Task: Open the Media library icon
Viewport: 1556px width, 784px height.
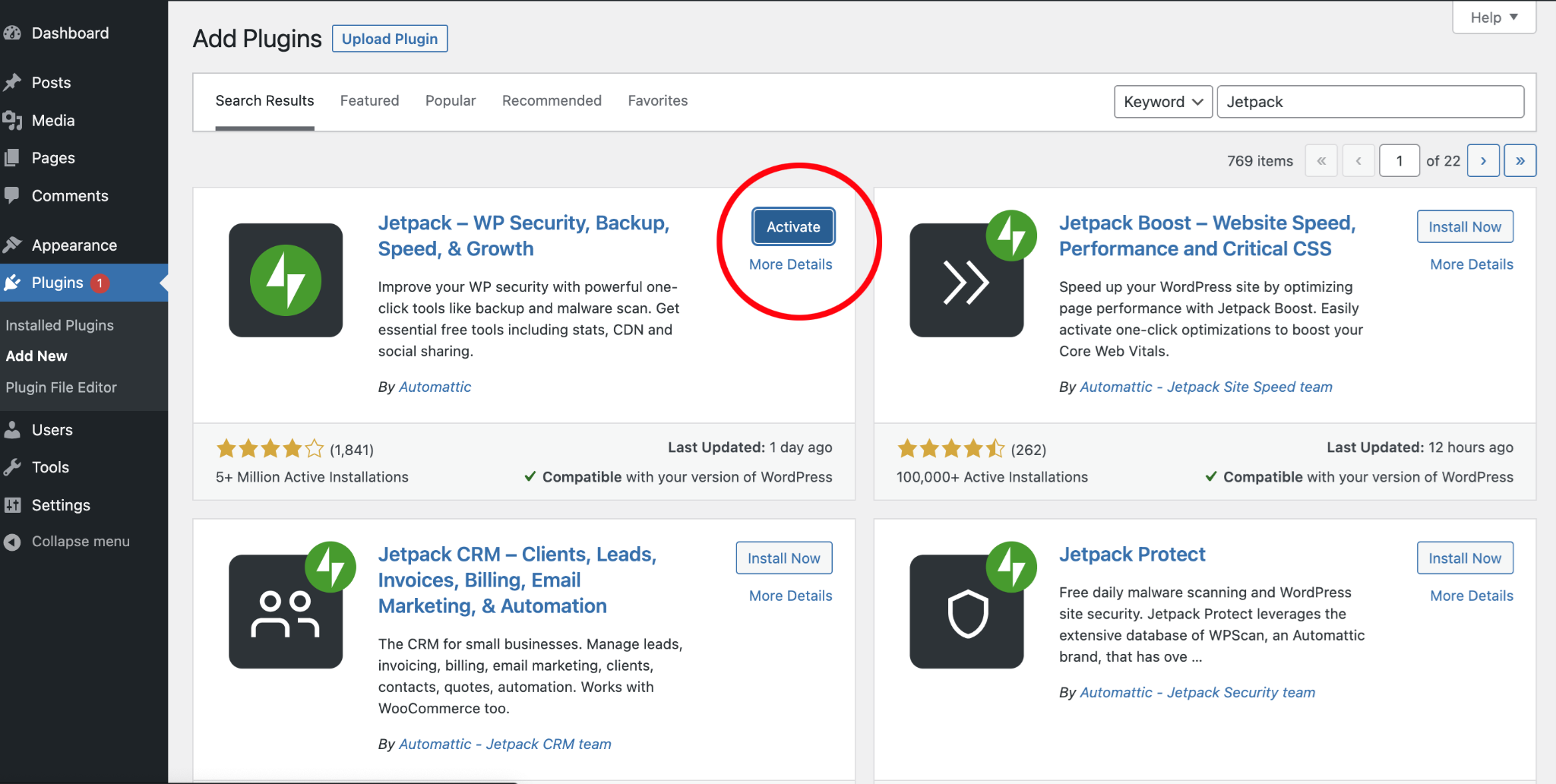Action: (x=14, y=120)
